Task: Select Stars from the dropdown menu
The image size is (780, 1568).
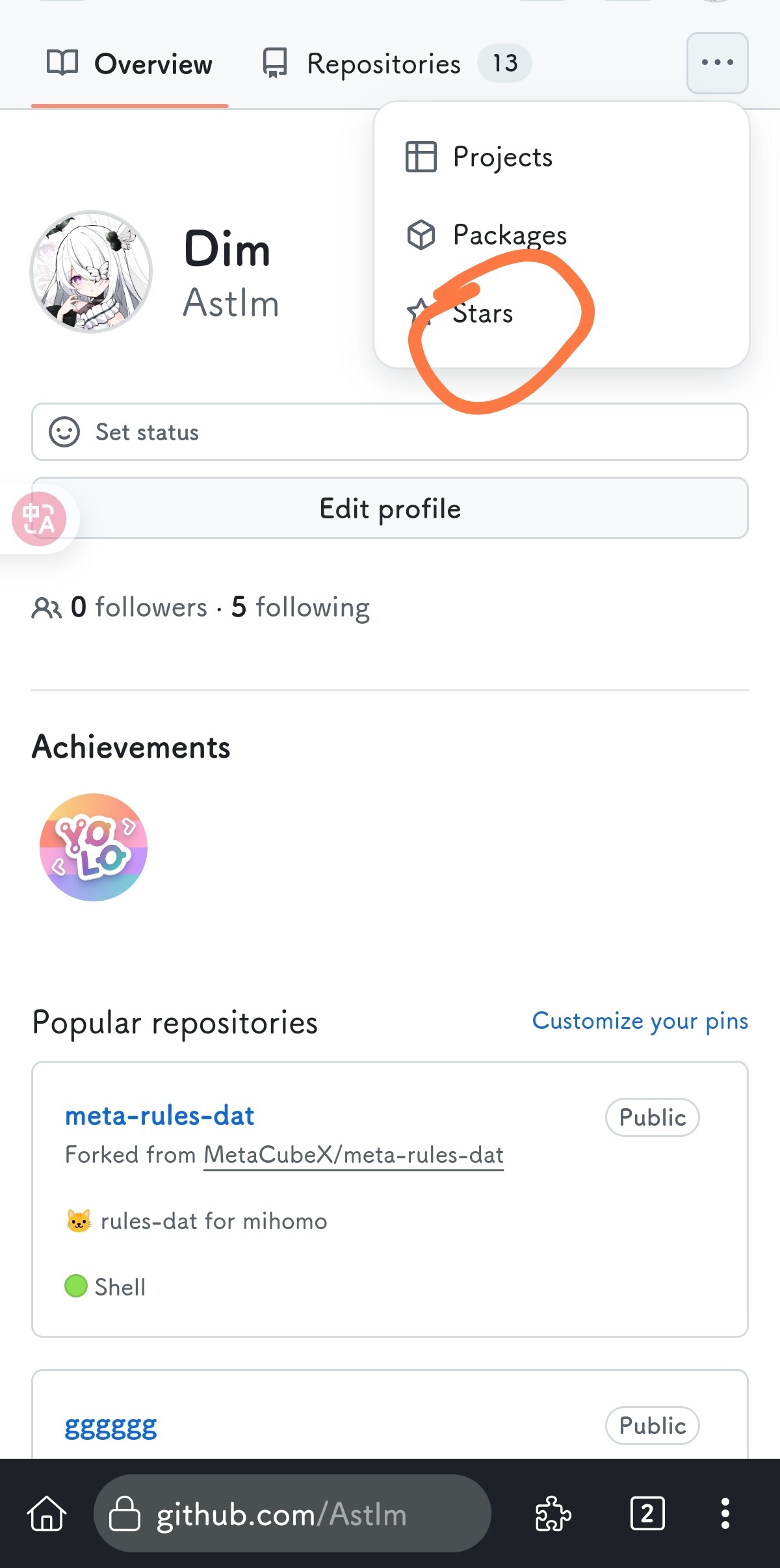Action: [460, 313]
